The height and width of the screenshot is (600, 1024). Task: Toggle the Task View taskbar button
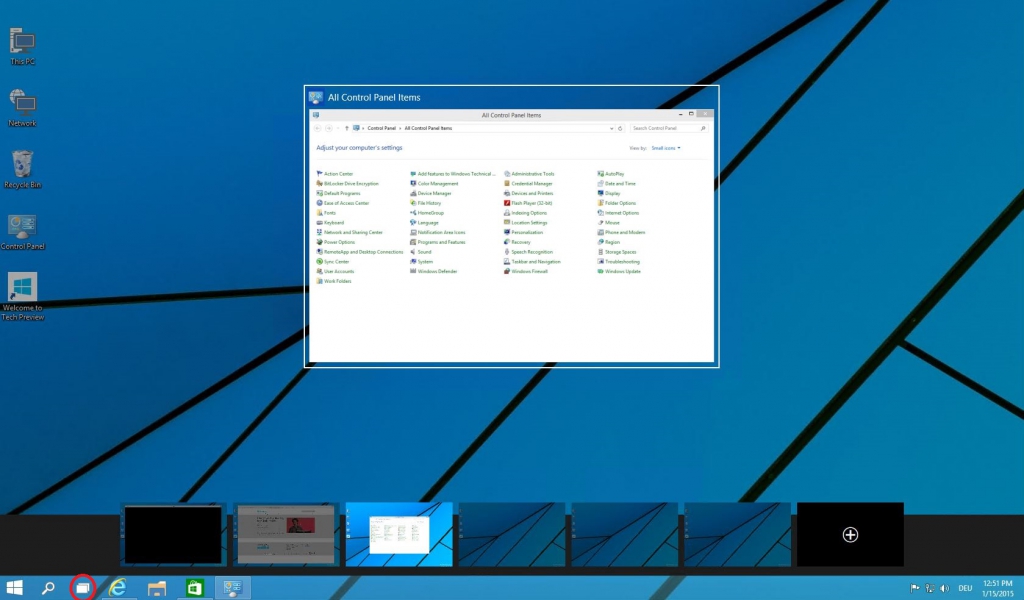[x=83, y=588]
